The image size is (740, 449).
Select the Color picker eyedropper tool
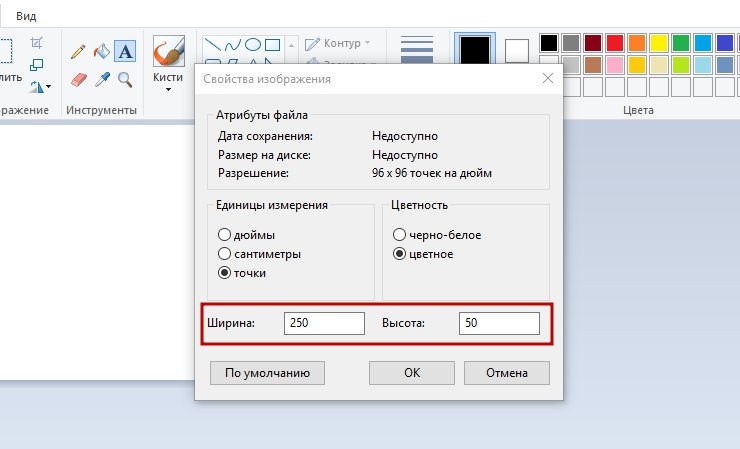(101, 79)
